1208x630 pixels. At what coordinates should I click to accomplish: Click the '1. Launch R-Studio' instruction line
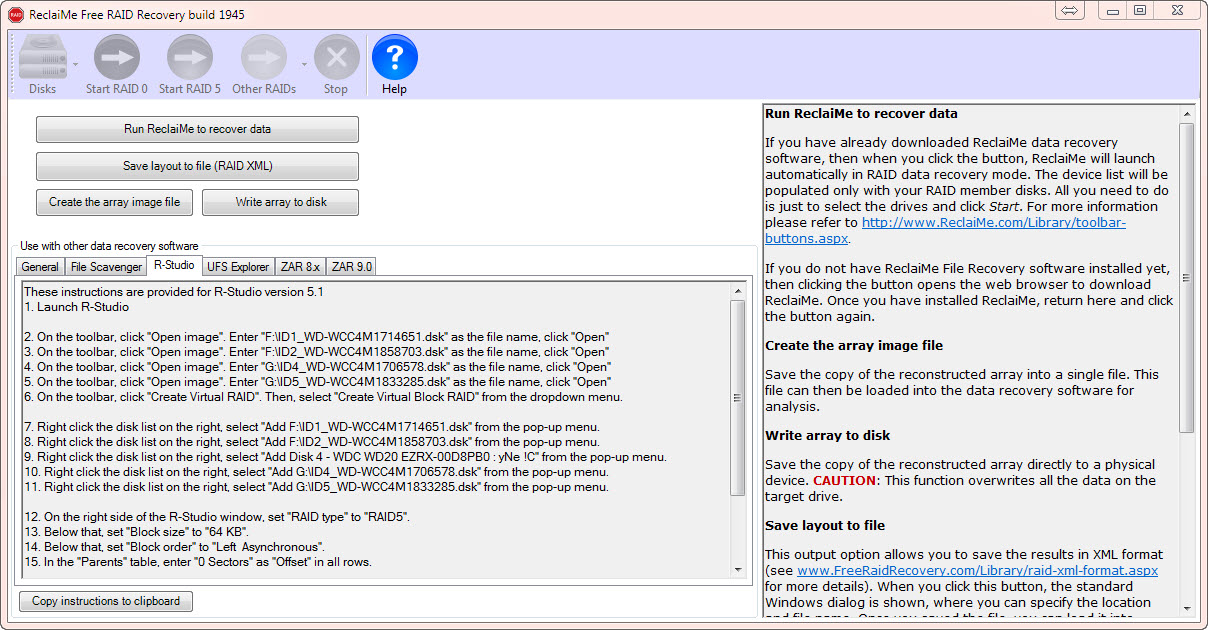tap(77, 307)
